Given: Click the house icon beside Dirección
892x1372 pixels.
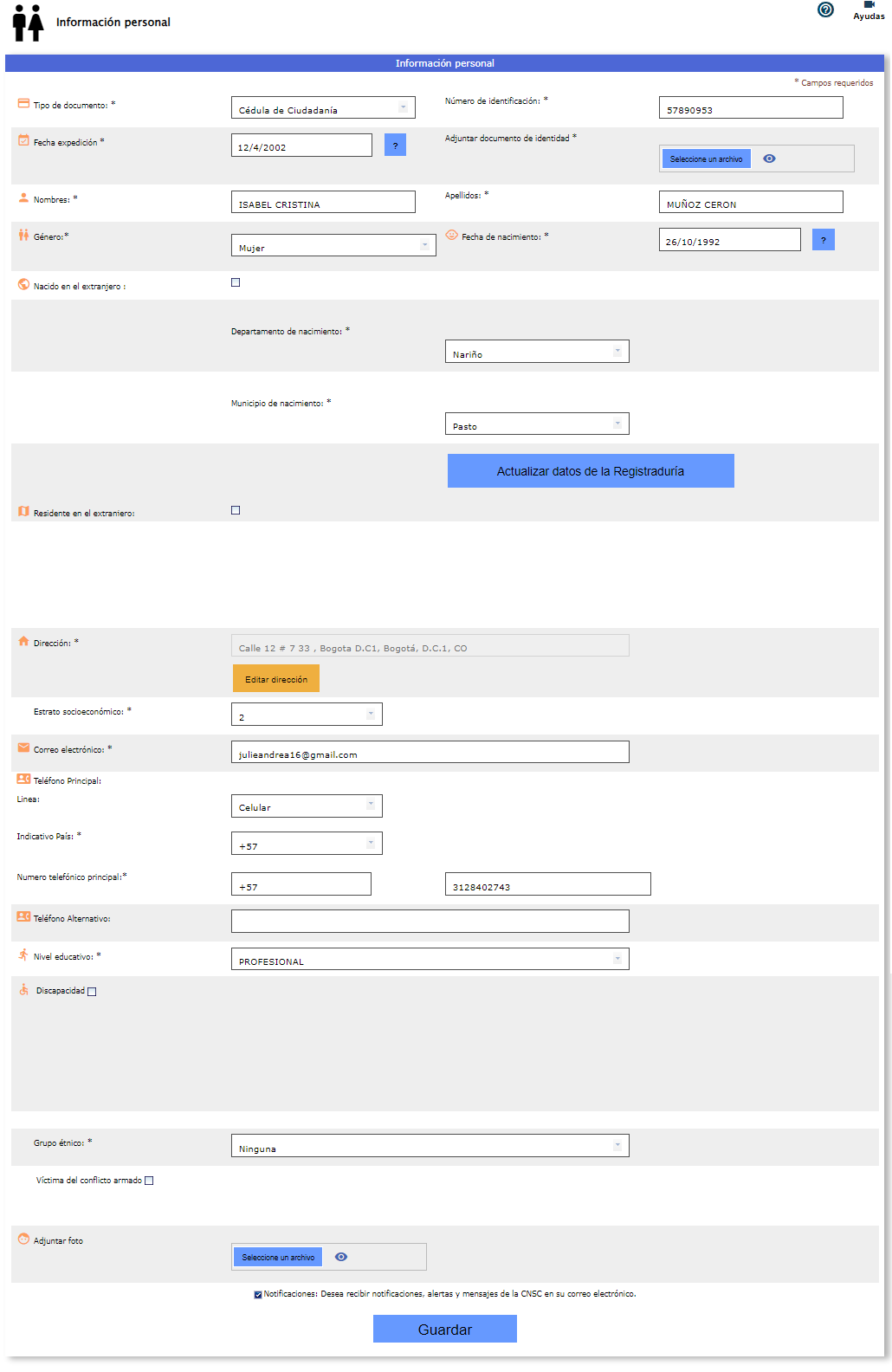Looking at the screenshot, I should pyautogui.click(x=23, y=642).
